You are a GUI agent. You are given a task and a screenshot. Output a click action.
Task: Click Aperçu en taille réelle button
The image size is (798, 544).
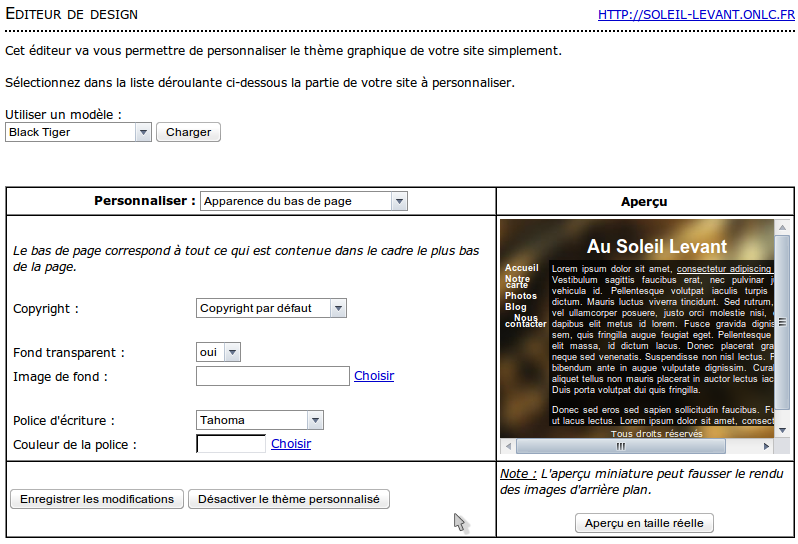pyautogui.click(x=644, y=523)
